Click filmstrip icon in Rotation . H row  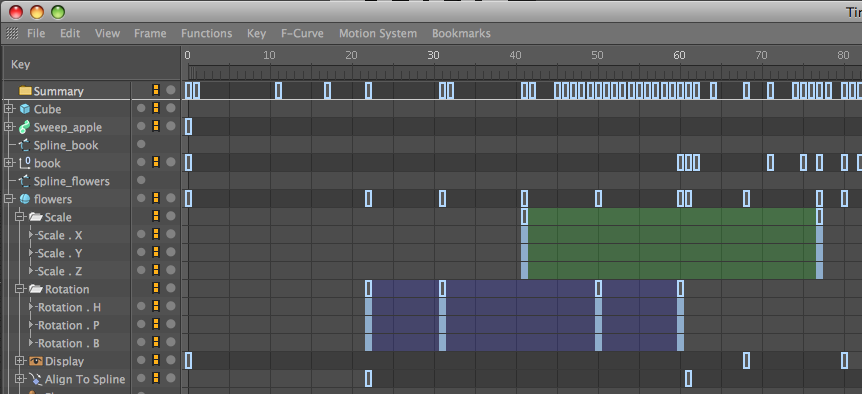156,306
